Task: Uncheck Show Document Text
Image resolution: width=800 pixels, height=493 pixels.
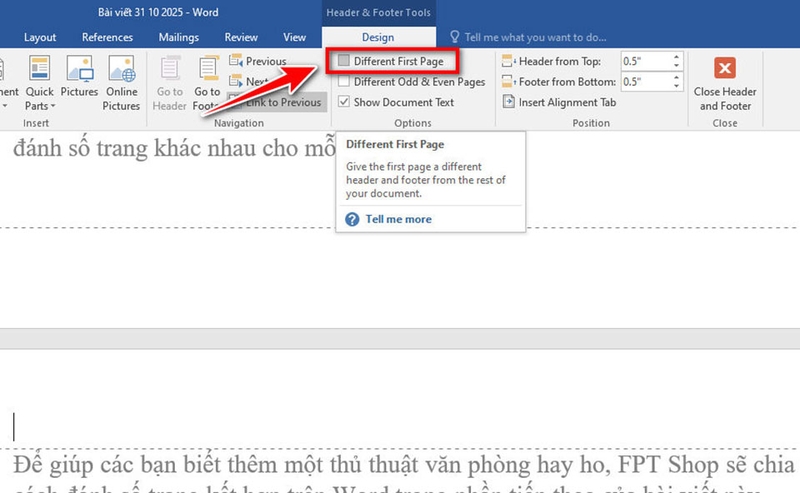Action: pyautogui.click(x=344, y=102)
